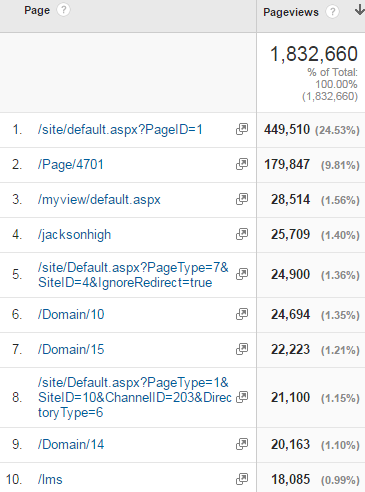The width and height of the screenshot is (365, 492).
Task: Open /myview/default.aspx external link icon
Action: click(x=242, y=199)
